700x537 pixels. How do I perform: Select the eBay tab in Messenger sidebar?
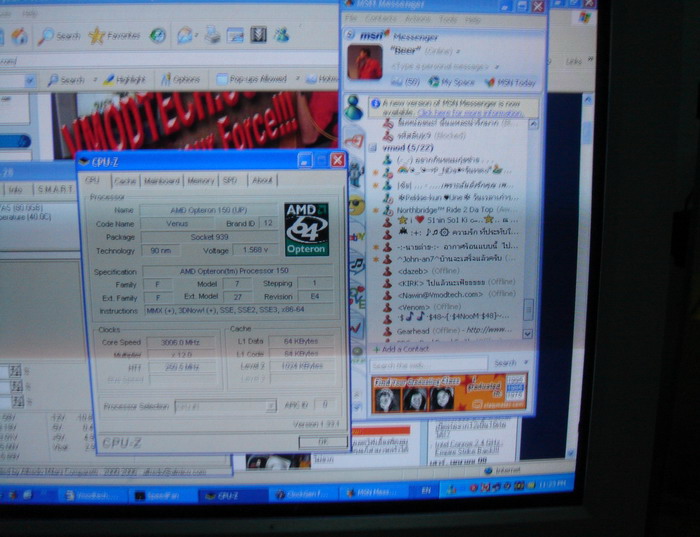coord(357,237)
